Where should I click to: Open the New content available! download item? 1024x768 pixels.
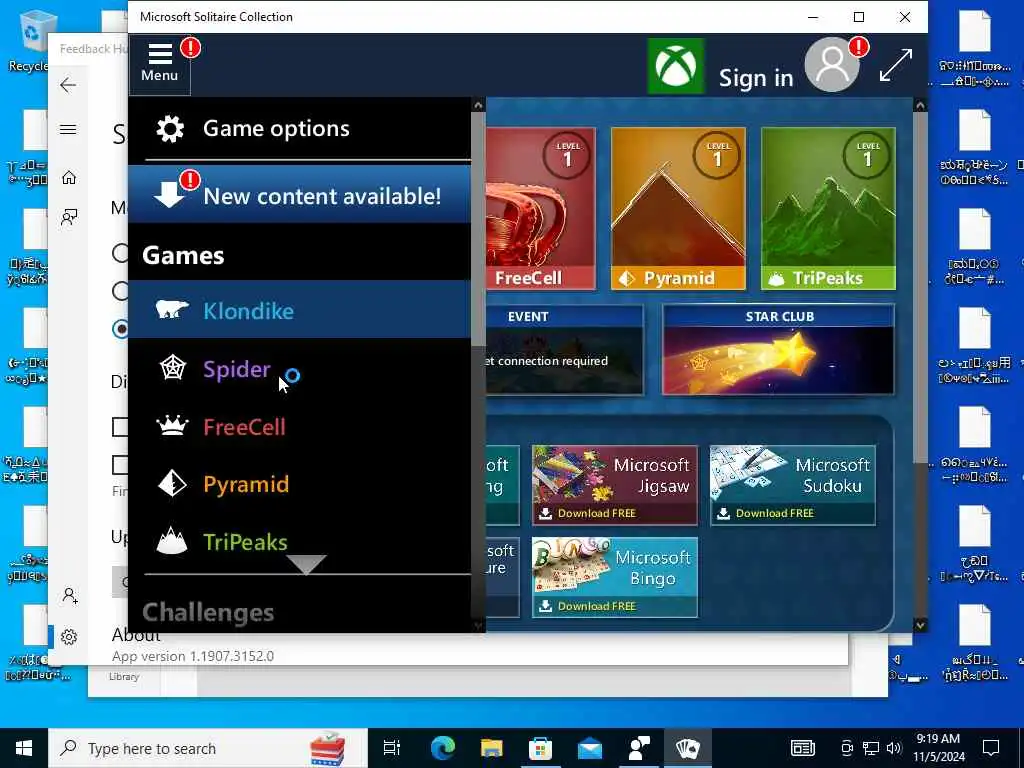299,194
